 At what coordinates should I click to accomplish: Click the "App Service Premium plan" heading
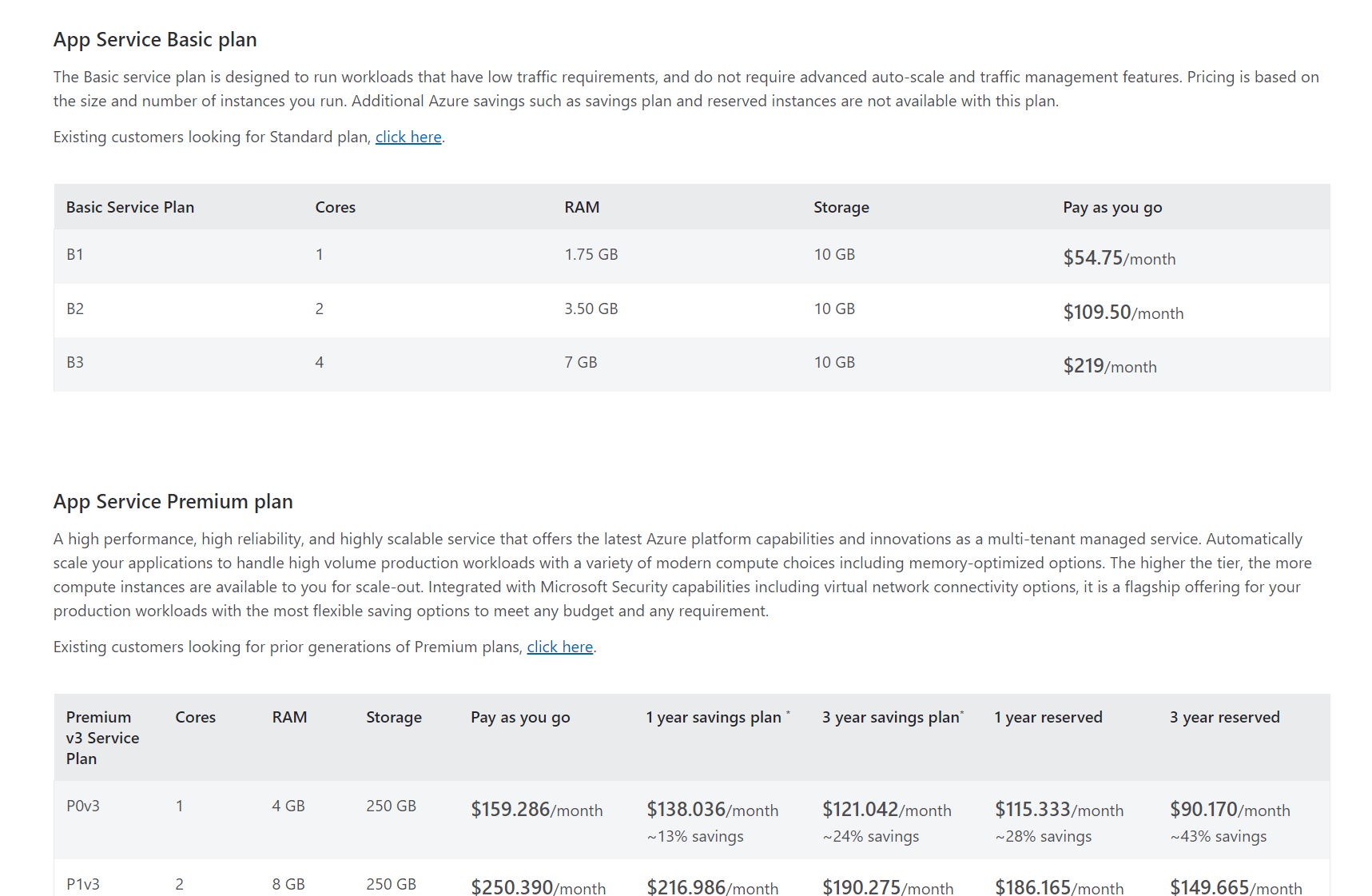173,501
